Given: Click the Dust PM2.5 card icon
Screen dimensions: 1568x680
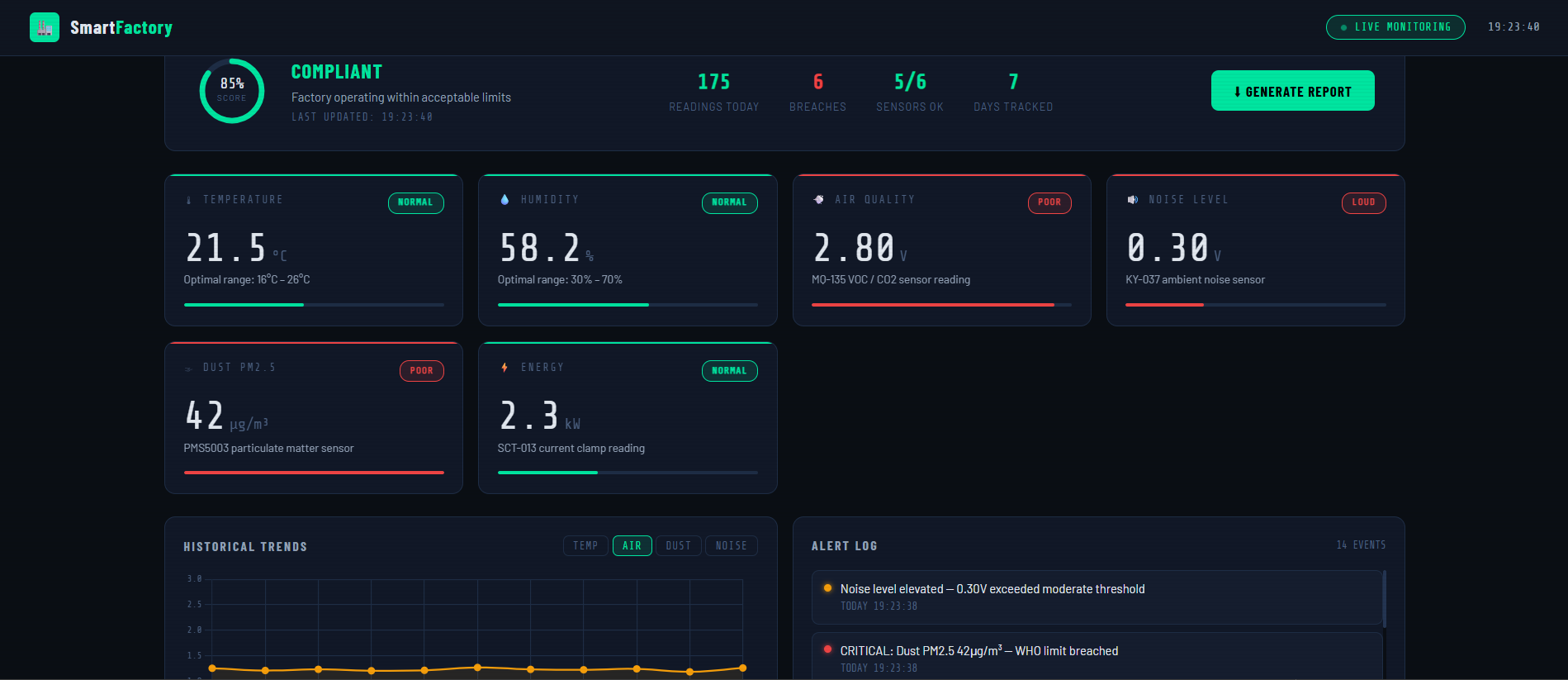Looking at the screenshot, I should point(189,369).
